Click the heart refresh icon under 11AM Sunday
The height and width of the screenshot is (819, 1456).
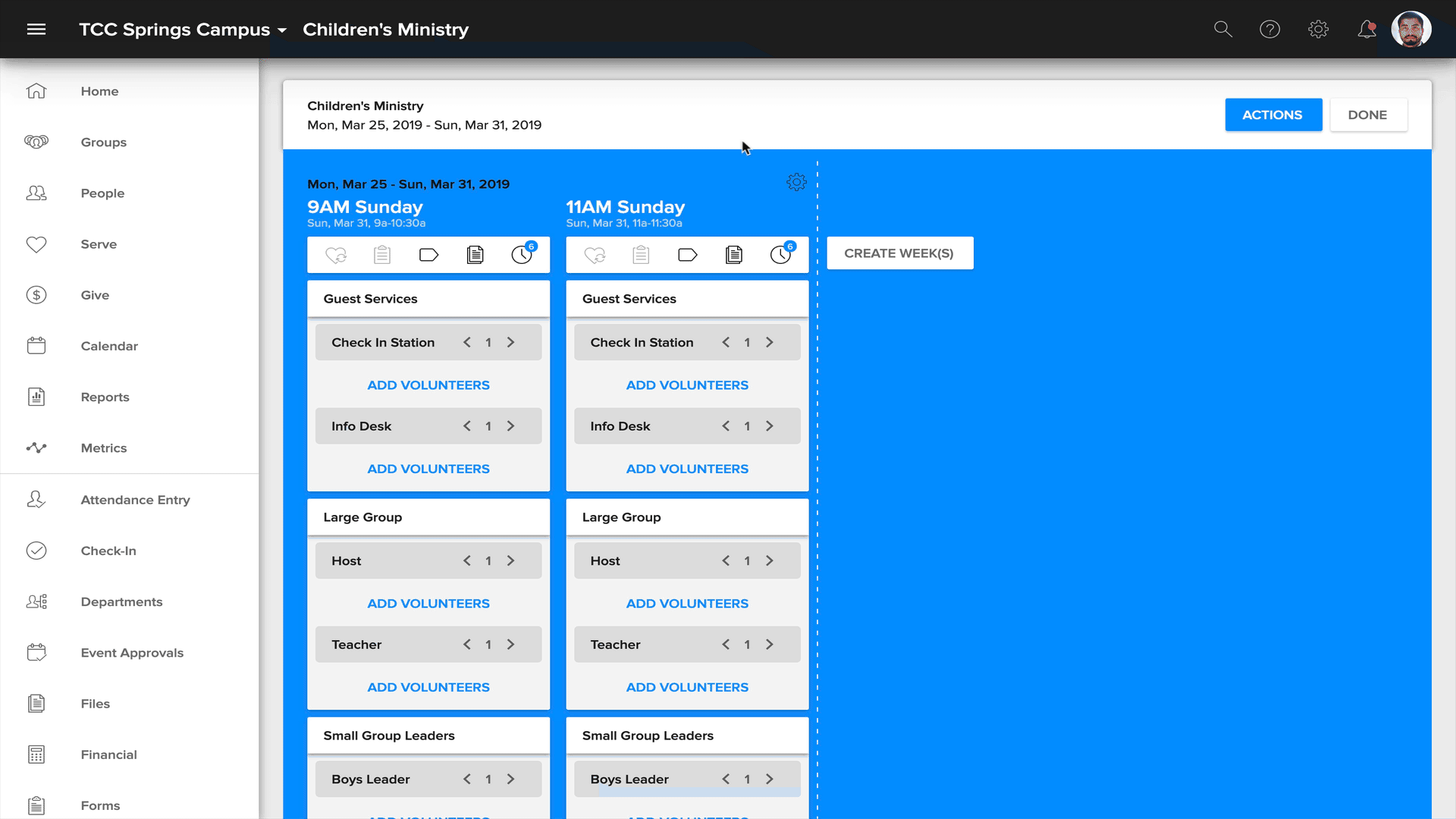pyautogui.click(x=595, y=255)
